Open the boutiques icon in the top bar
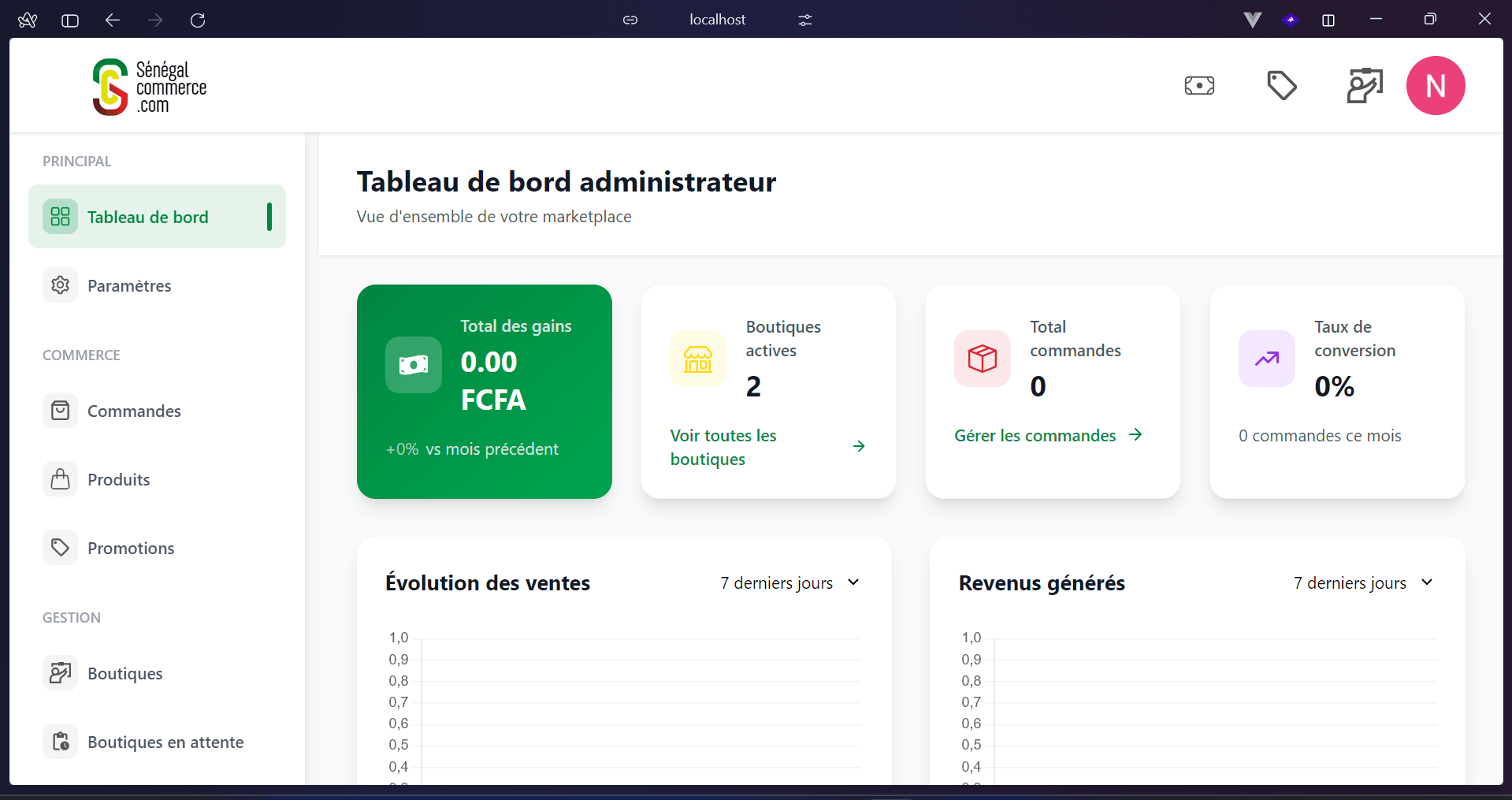The image size is (1512, 800). click(x=1364, y=85)
